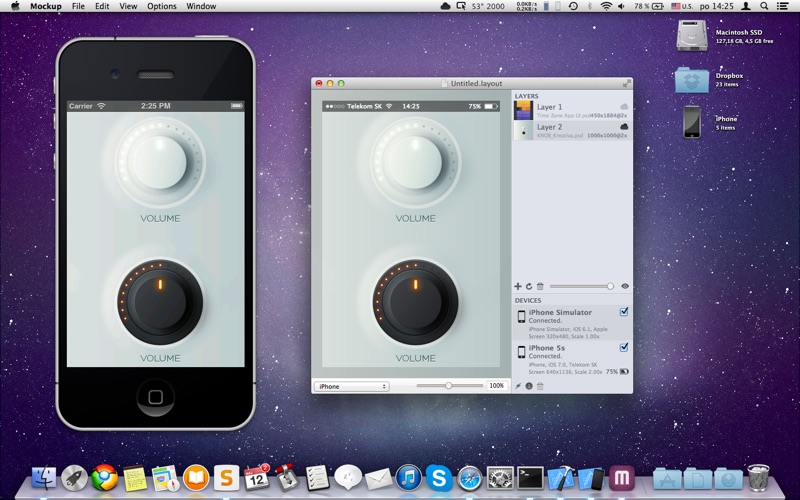Open the Documents stack in Dock
This screenshot has width=800, height=500.
click(697, 479)
